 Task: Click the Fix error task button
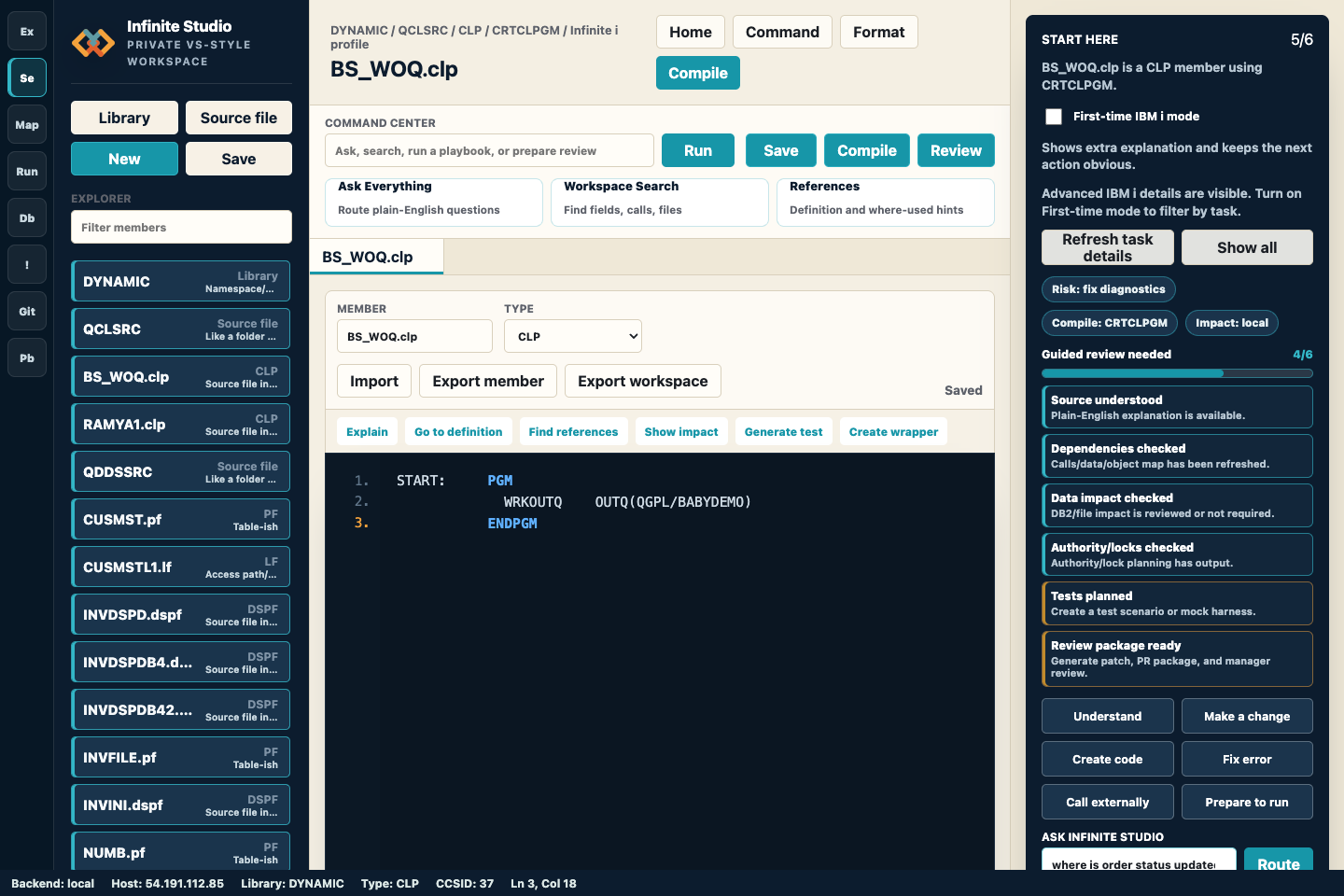coord(1247,759)
